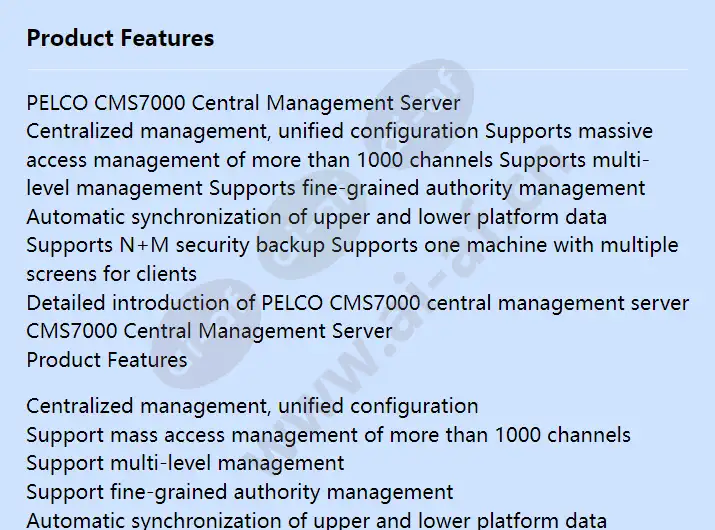Click first Automatic synchronization of upper and lower platform data line
This screenshot has height=530, width=715.
316,217
